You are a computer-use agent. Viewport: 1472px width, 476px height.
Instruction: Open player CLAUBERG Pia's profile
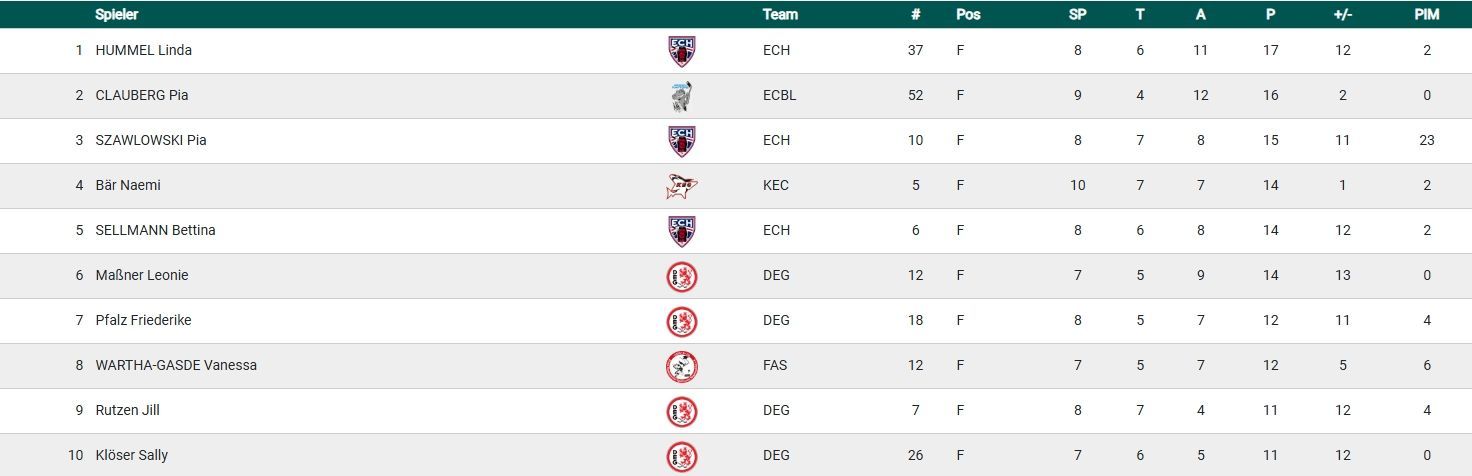click(142, 95)
